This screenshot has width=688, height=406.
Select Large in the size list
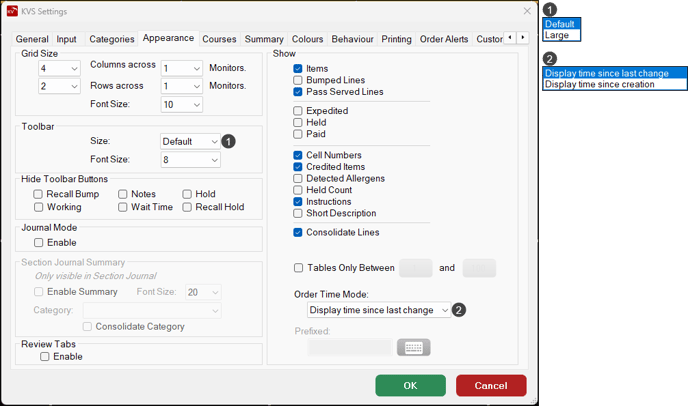(x=557, y=35)
